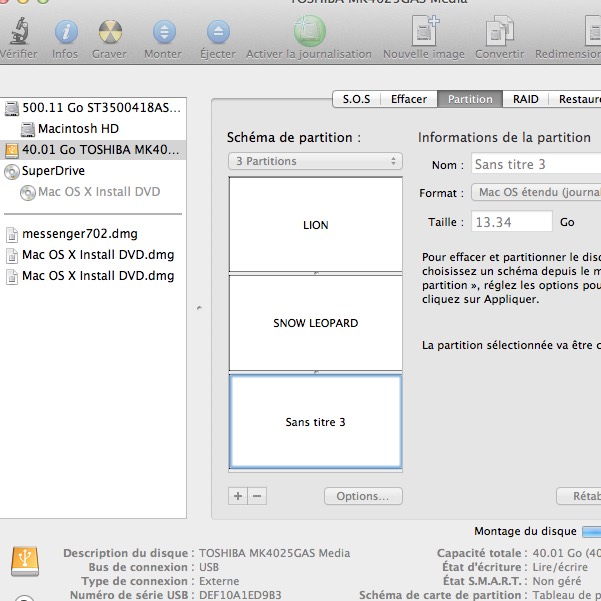
Task: Click divider handle between LION and SNOW LEOPARD
Action: (316, 273)
